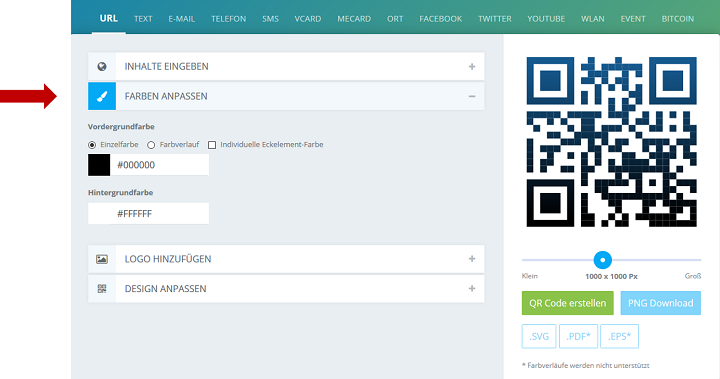Select the VCARD tab
This screenshot has height=379, width=720.
click(x=308, y=19)
